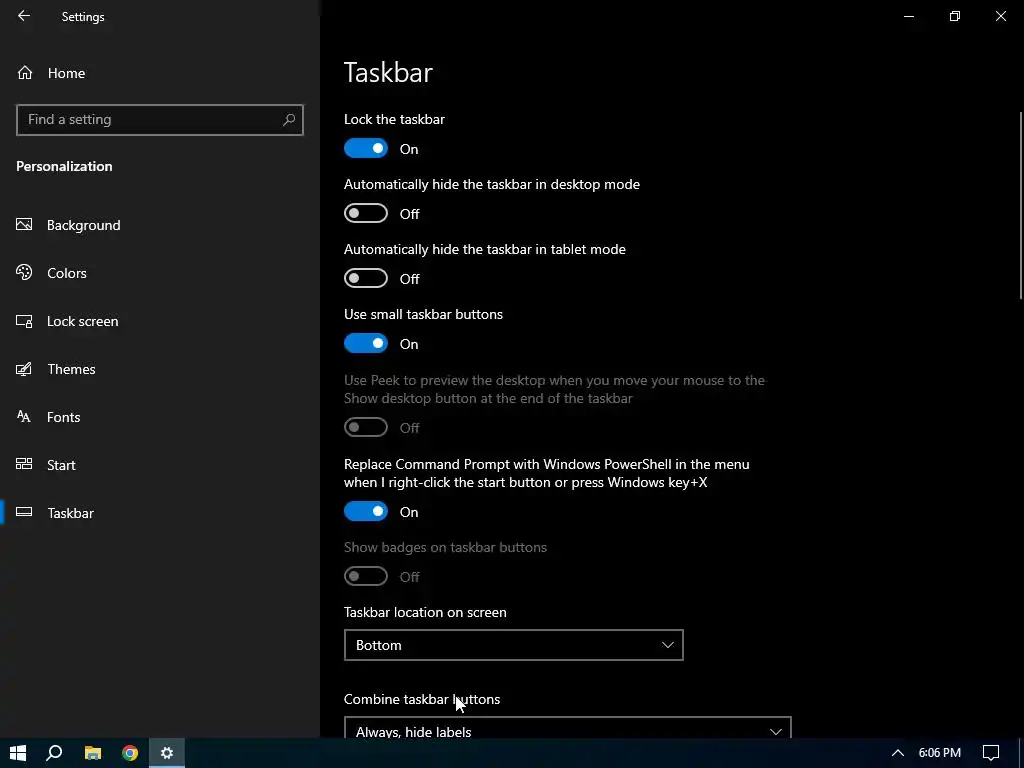Screen dimensions: 1024x768
Task: Show hidden system tray icons
Action: tap(898, 753)
